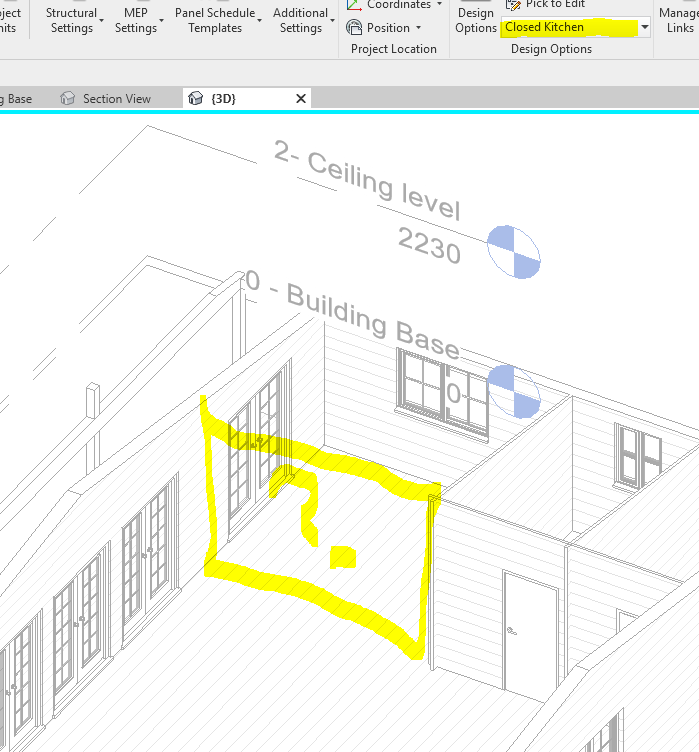Click the Ceiling level elevation marker

tap(514, 252)
